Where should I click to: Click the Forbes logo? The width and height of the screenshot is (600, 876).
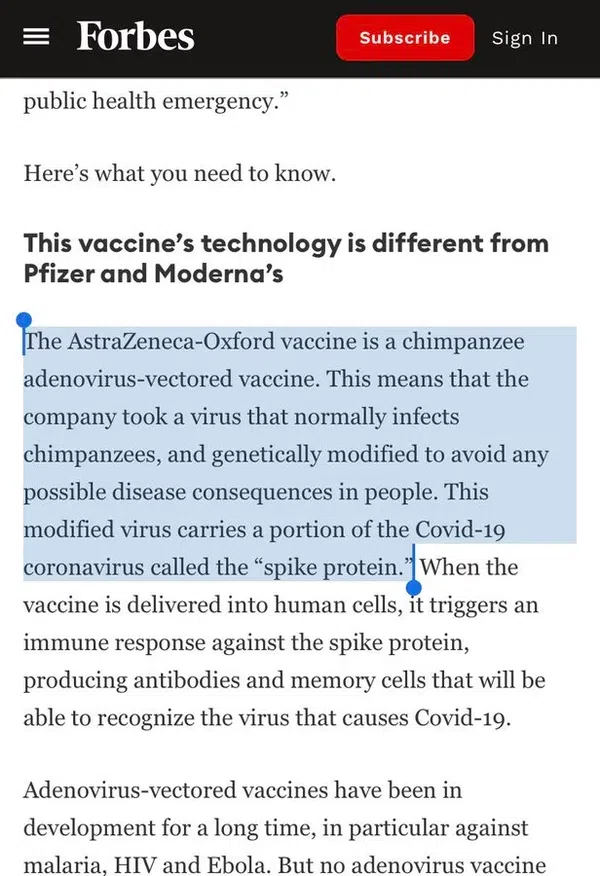(136, 37)
